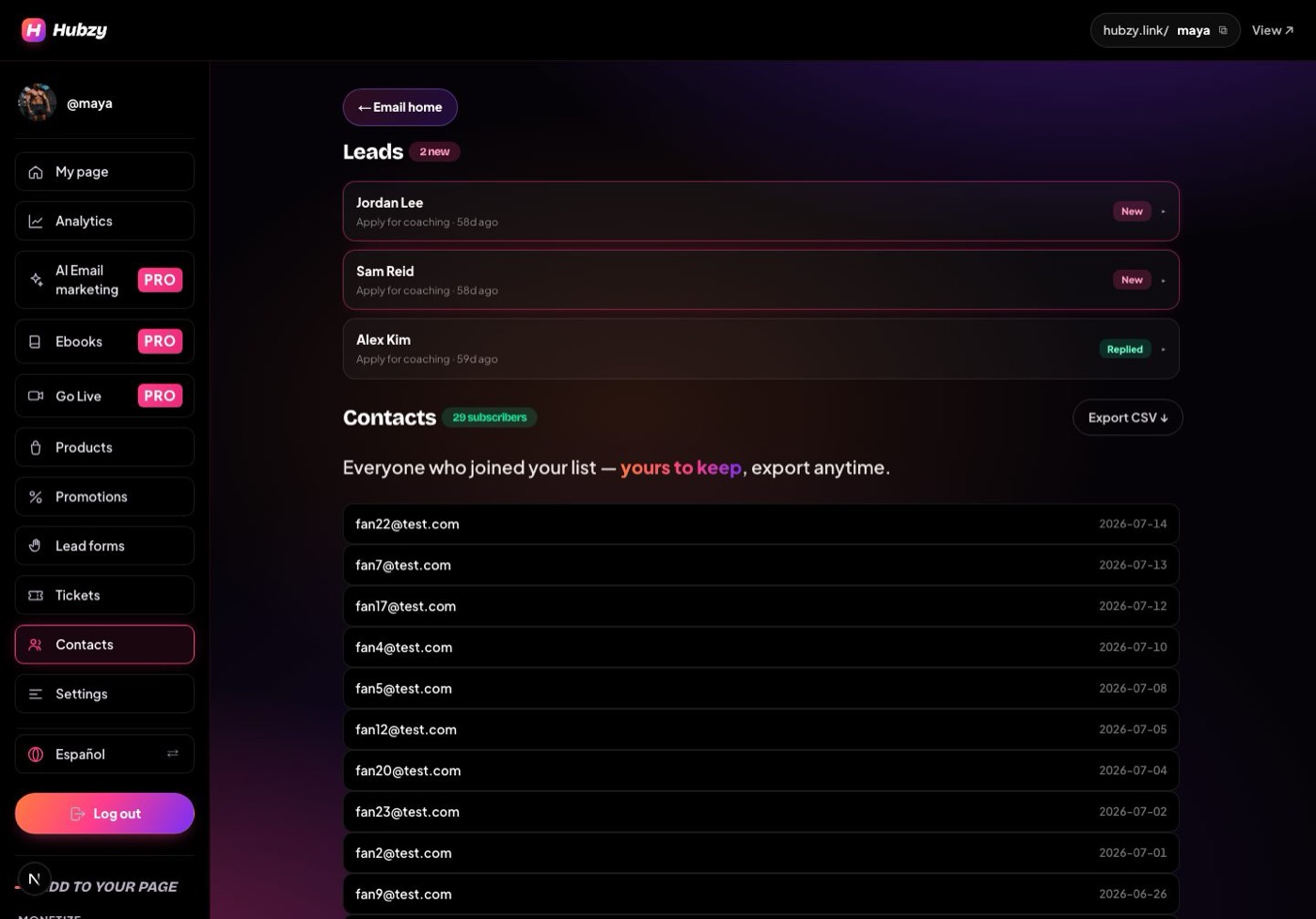Click date 2026-07-02 of fan23 row
This screenshot has width=1316, height=919.
click(1133, 812)
